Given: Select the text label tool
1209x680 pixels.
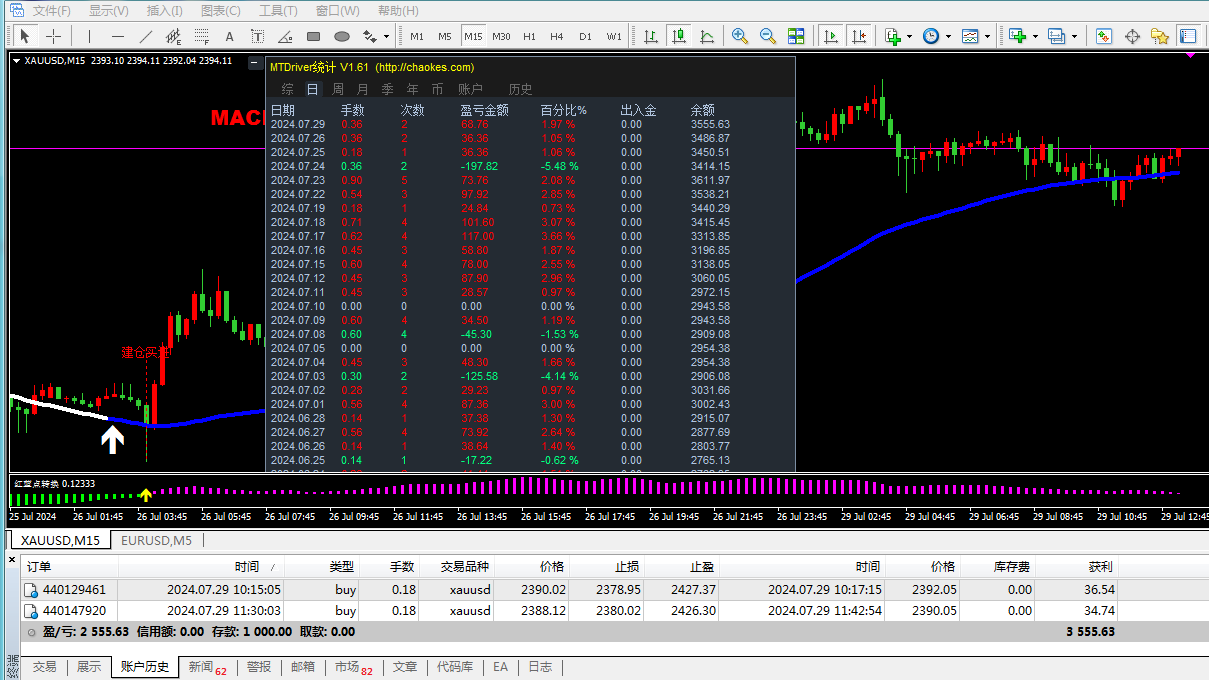Looking at the screenshot, I should (x=257, y=36).
